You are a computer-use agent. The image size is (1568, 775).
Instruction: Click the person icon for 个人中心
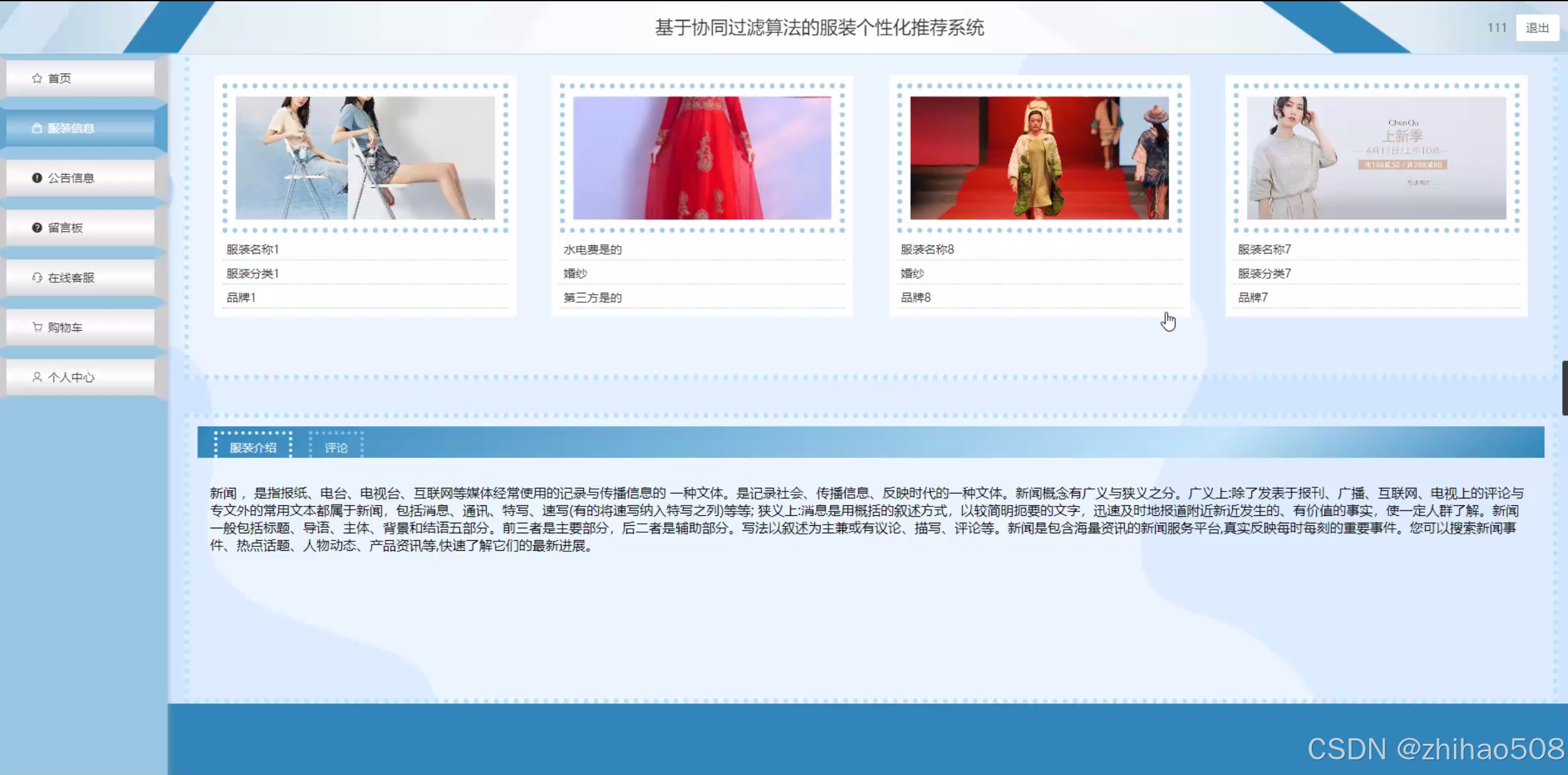pos(37,377)
